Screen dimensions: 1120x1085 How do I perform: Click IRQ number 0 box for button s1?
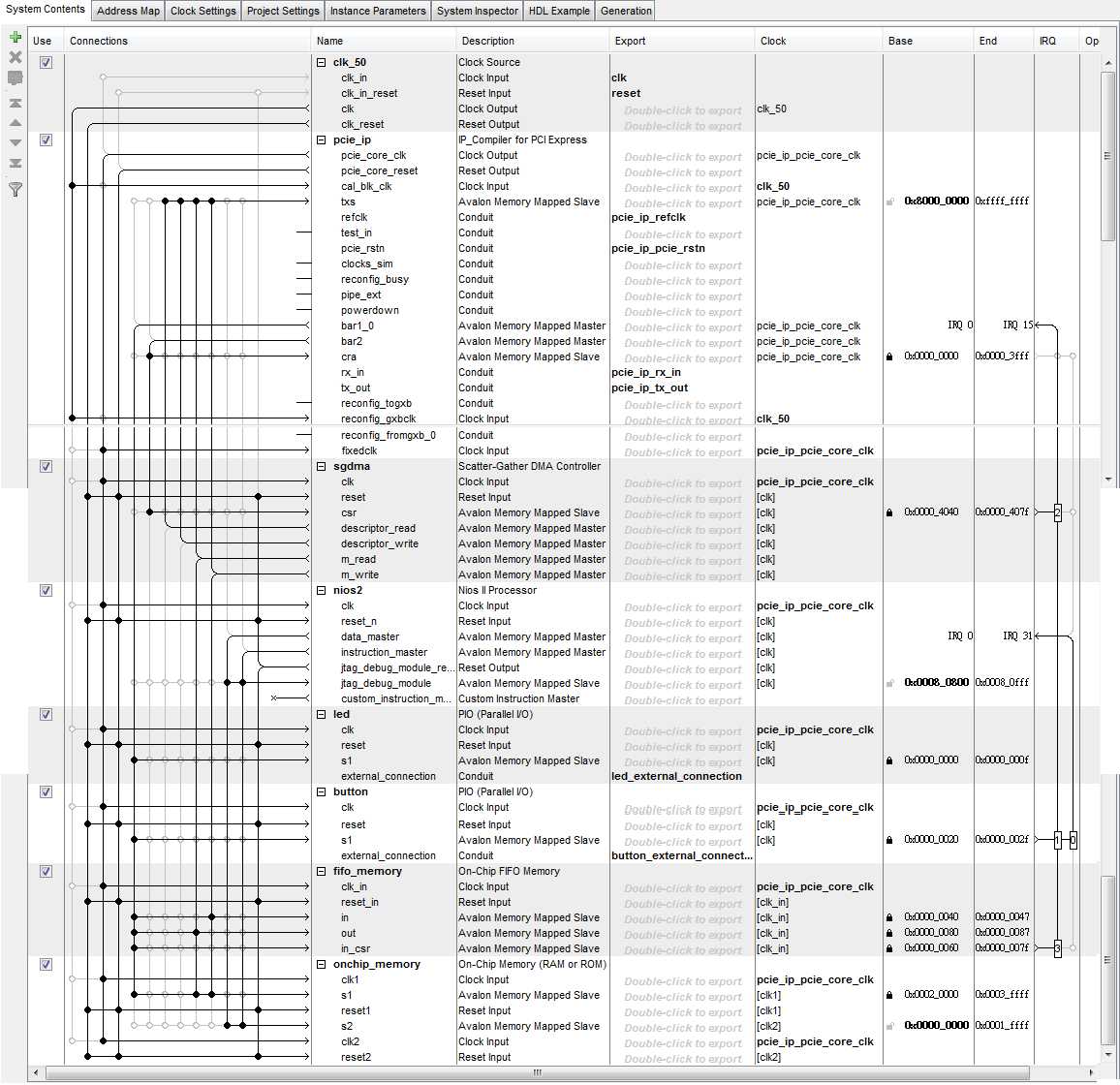tap(1073, 840)
